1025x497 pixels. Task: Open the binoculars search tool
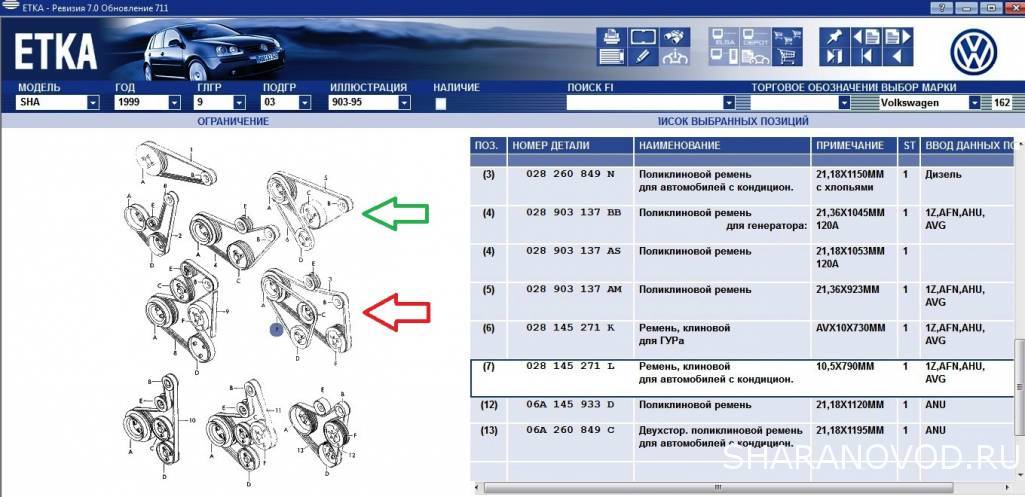[x=675, y=37]
